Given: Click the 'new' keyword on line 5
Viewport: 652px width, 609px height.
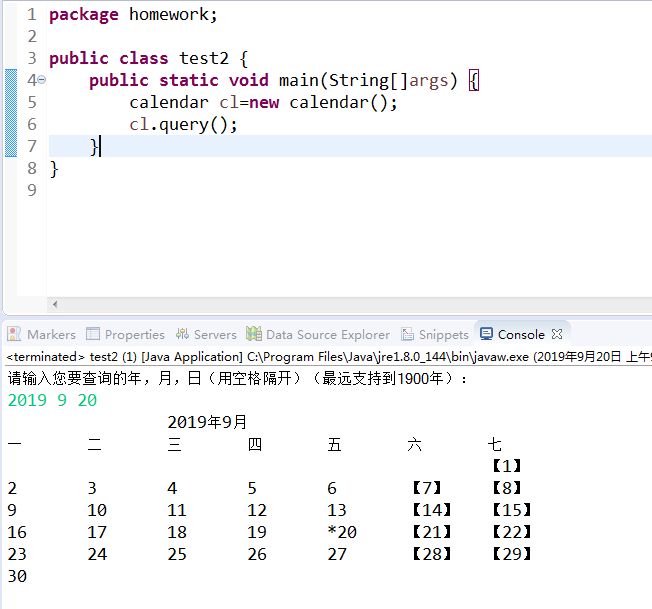Looking at the screenshot, I should [x=264, y=102].
